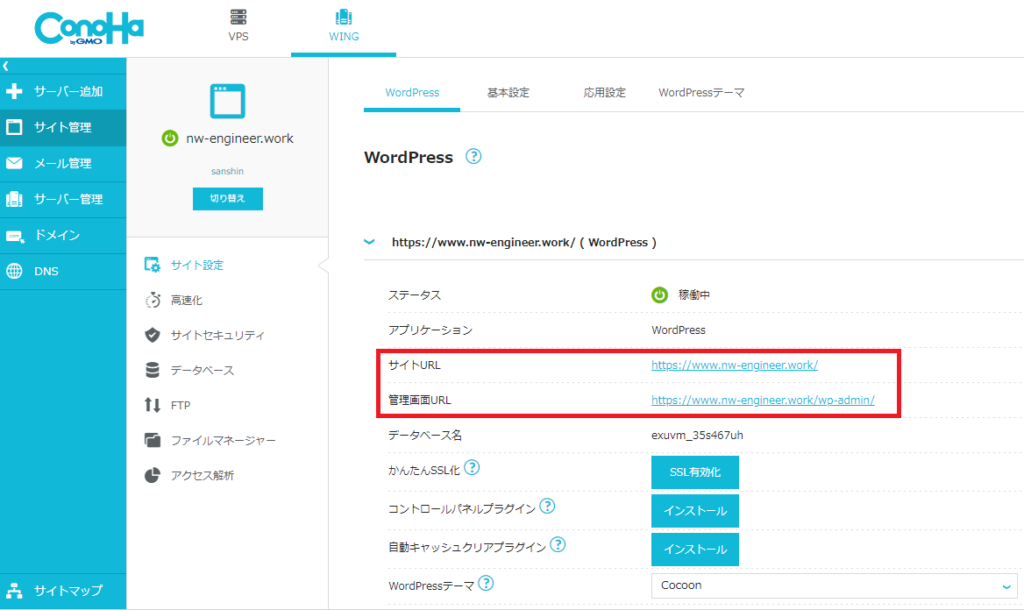Switch to the 基本設定 tab
This screenshot has width=1024, height=610.
click(508, 93)
